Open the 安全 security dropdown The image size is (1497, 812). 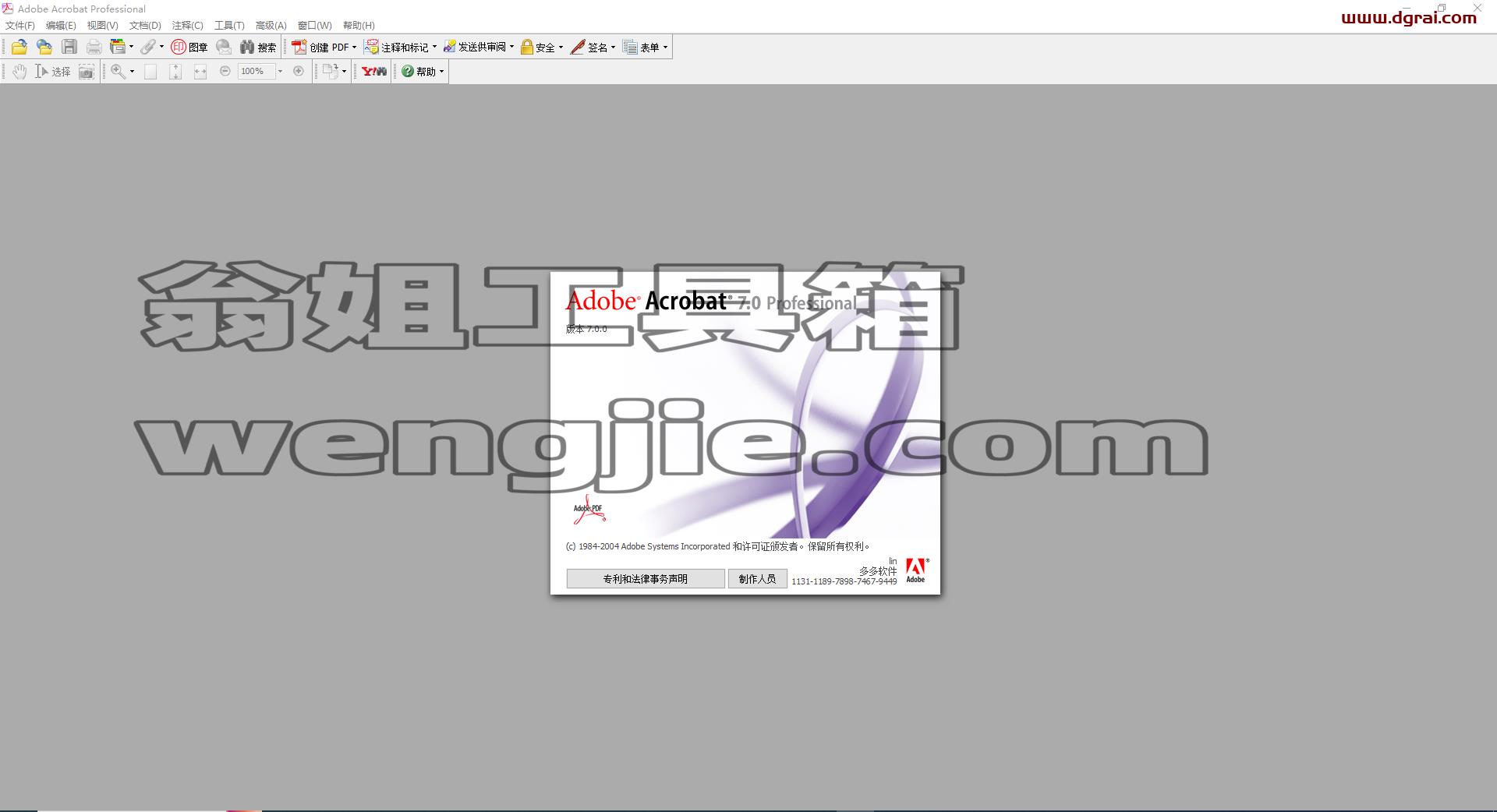pyautogui.click(x=542, y=48)
